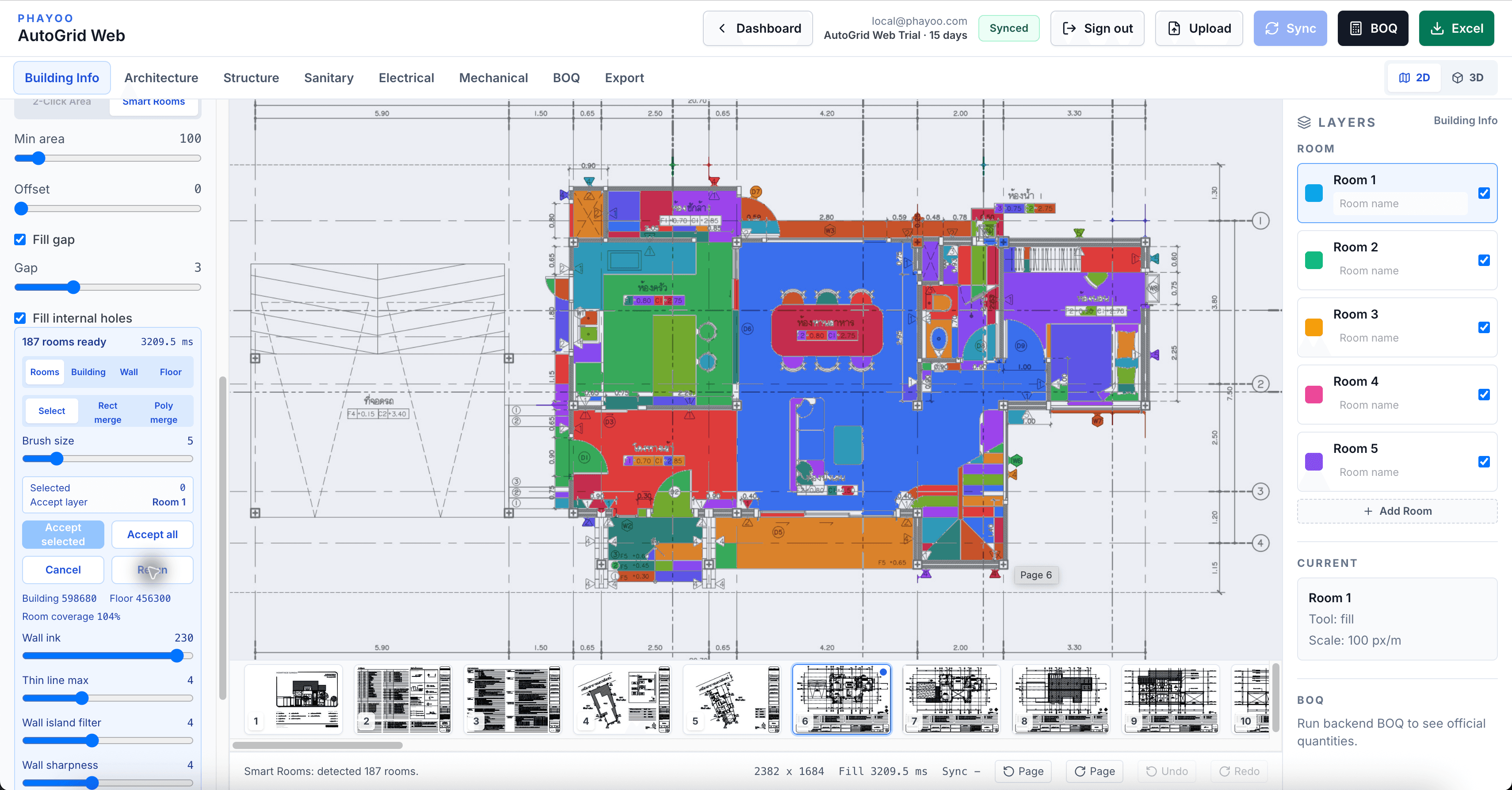Image resolution: width=1512 pixels, height=790 pixels.
Task: Click the Sync refresh icon
Action: (x=1271, y=28)
